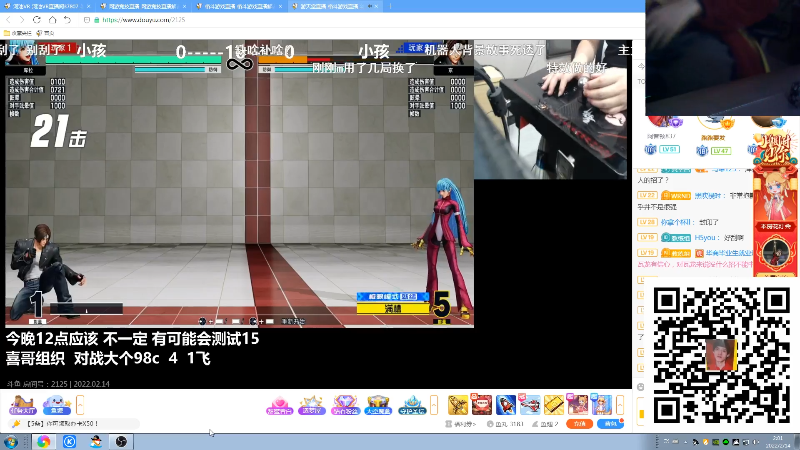Open the red festival event banner
Viewport: 800px width, 450px height.
(775, 204)
